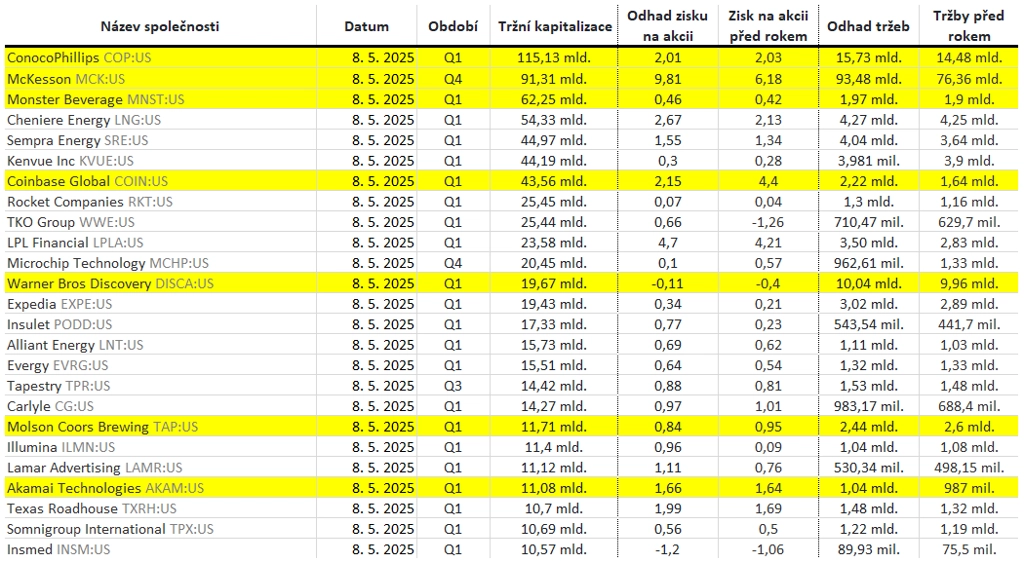
Task: Click EPS estimate '4,7' for LPL Financial
Action: [667, 243]
